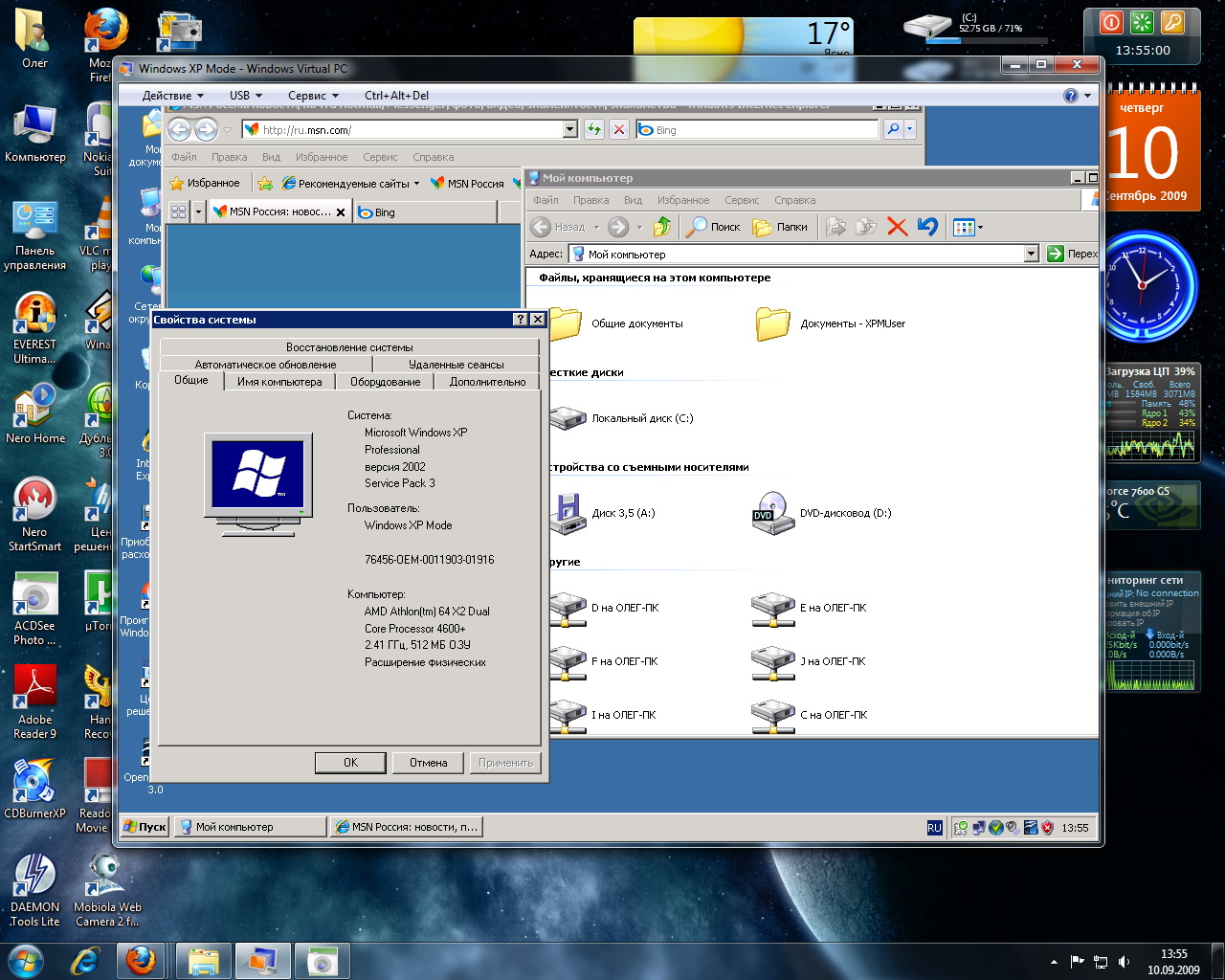This screenshot has width=1225, height=980.
Task: Close the MSN Россия tab
Action: coord(341,212)
